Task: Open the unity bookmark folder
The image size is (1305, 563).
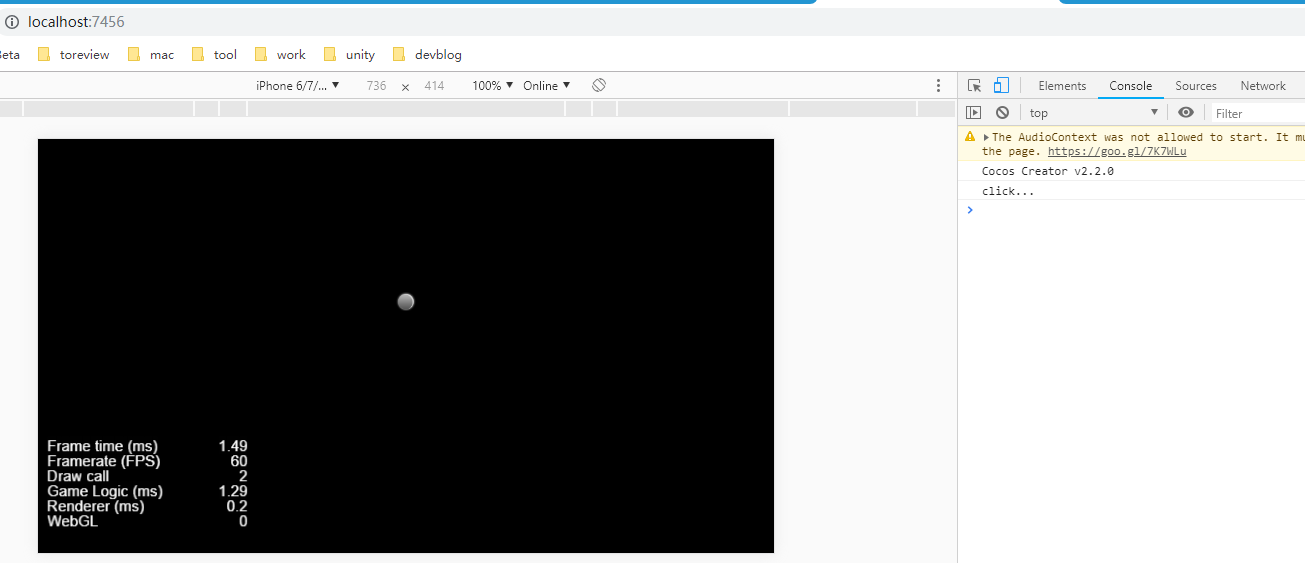Action: click(x=349, y=55)
